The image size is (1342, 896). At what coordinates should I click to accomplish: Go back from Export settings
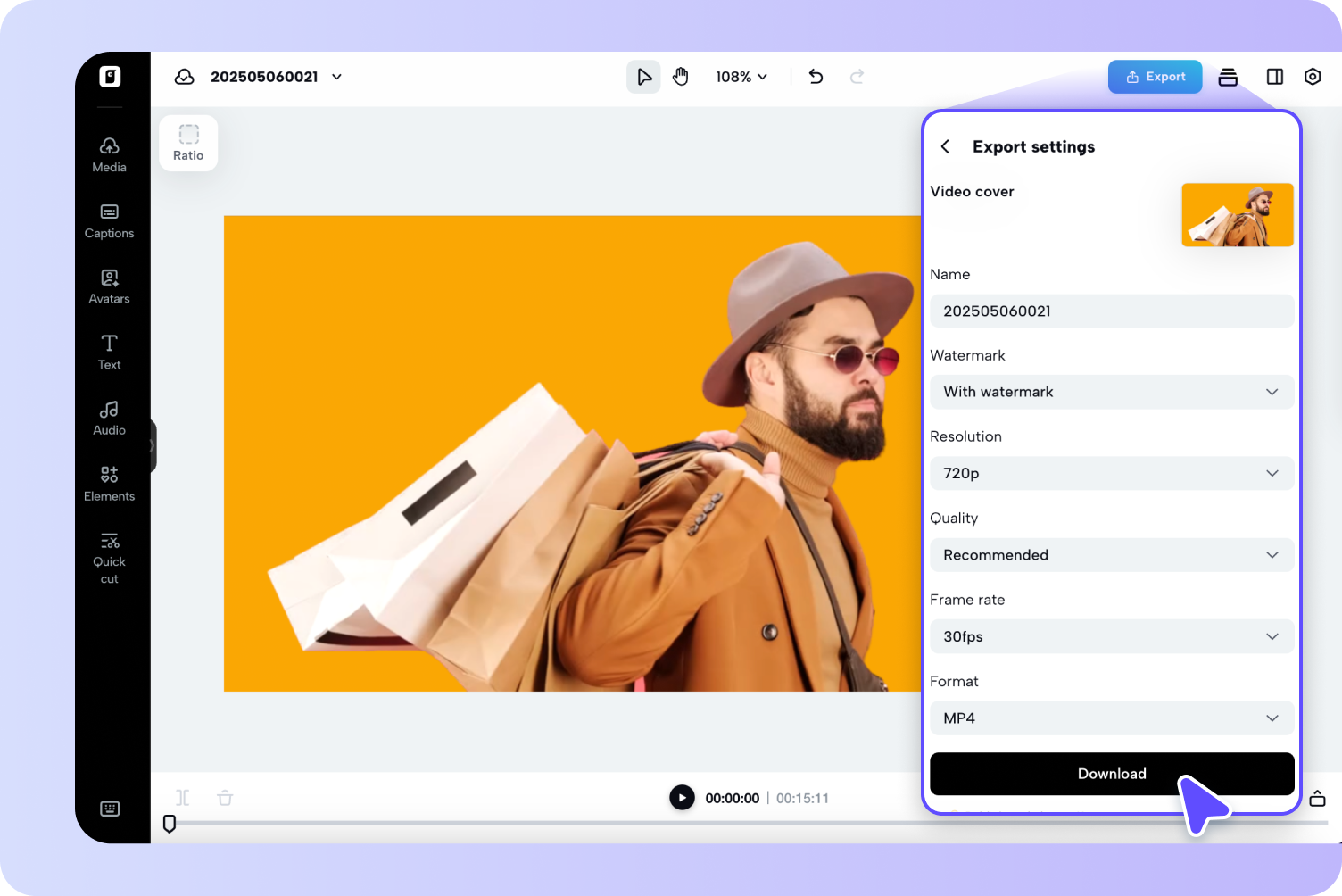point(945,146)
